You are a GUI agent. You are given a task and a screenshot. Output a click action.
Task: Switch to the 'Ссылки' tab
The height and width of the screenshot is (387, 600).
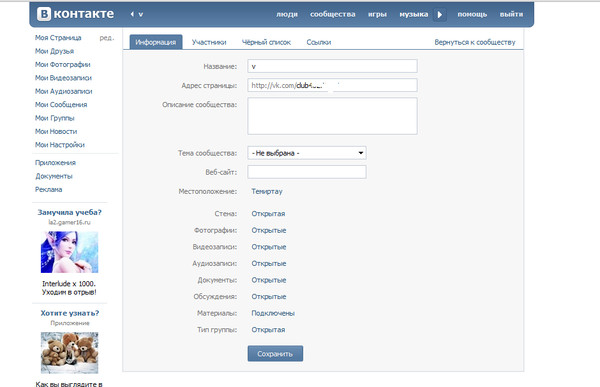pyautogui.click(x=319, y=42)
